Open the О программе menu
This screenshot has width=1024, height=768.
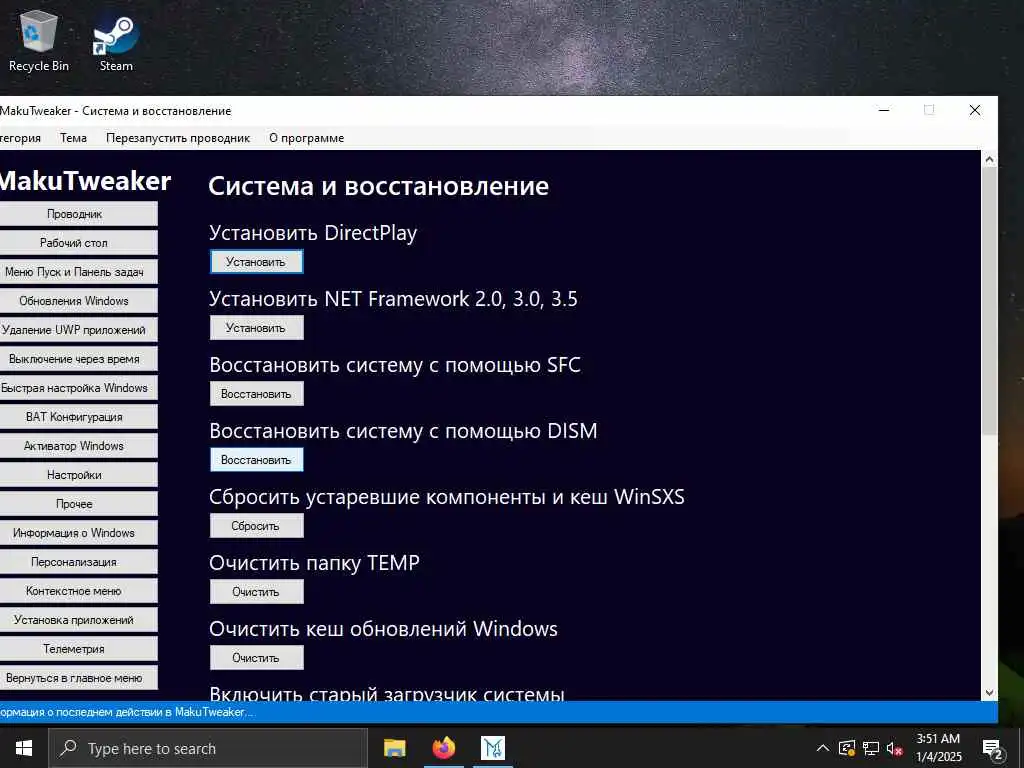(x=306, y=138)
